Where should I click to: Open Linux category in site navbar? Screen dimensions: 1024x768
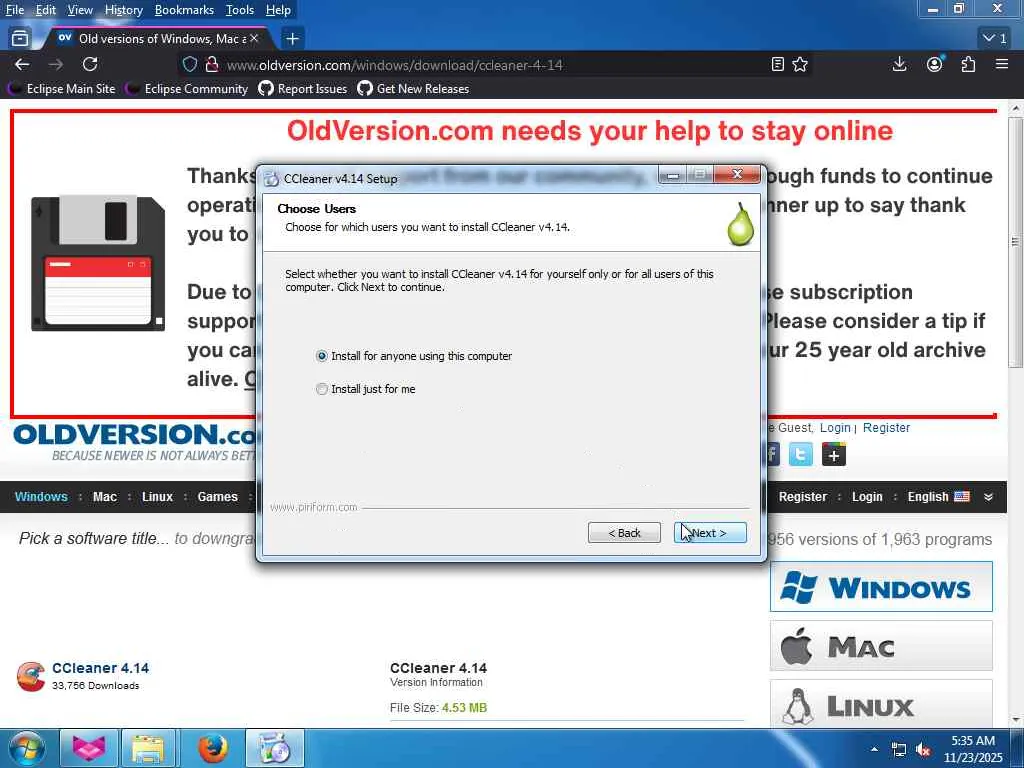(157, 497)
